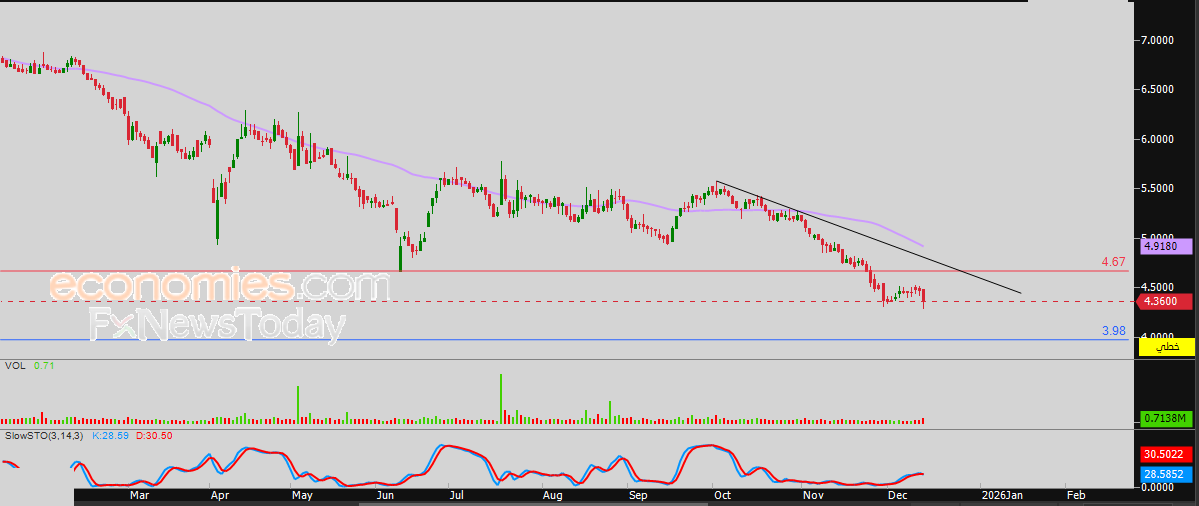Click the Oct marker on time axis

click(x=721, y=495)
